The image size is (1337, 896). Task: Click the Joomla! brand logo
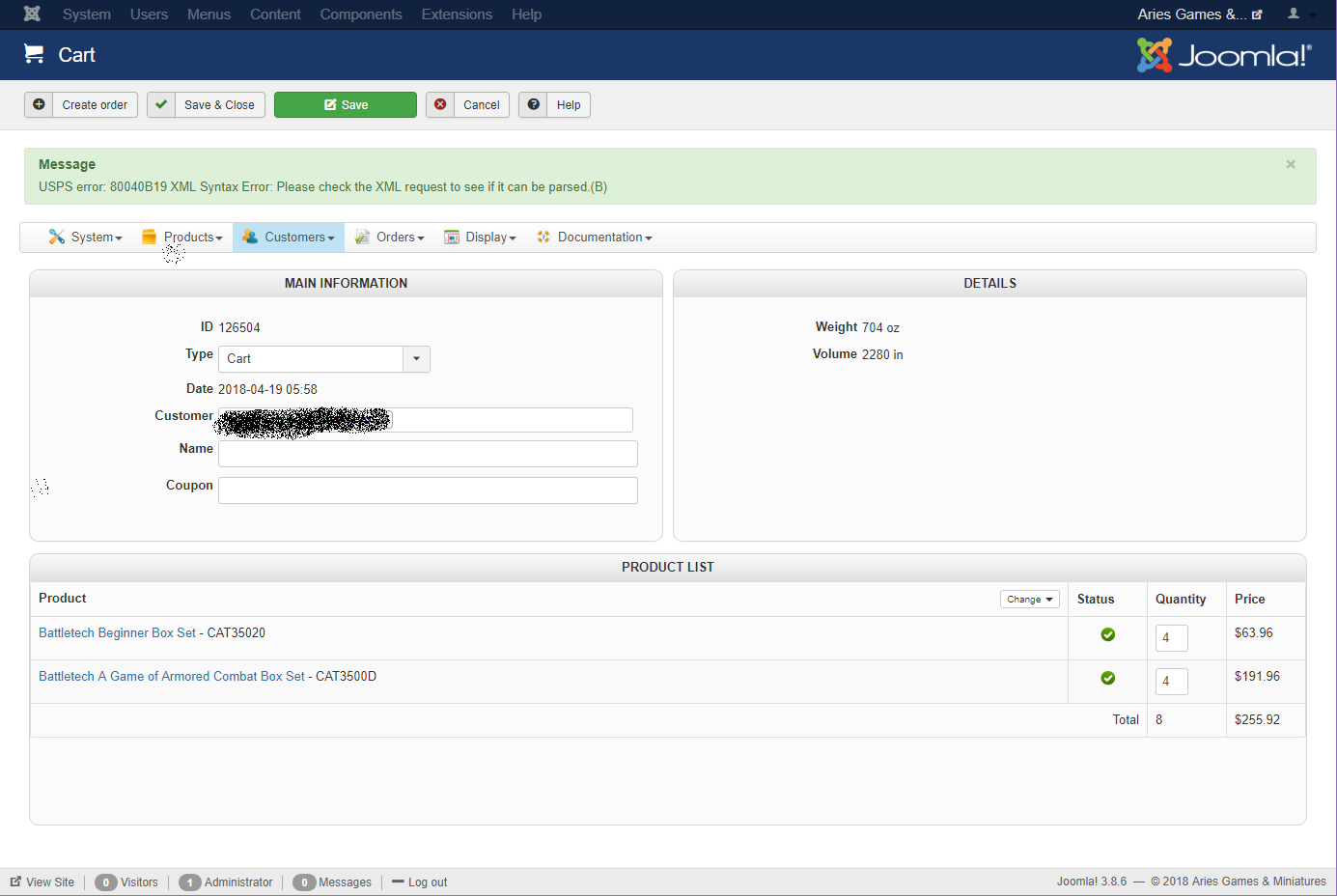point(1224,55)
